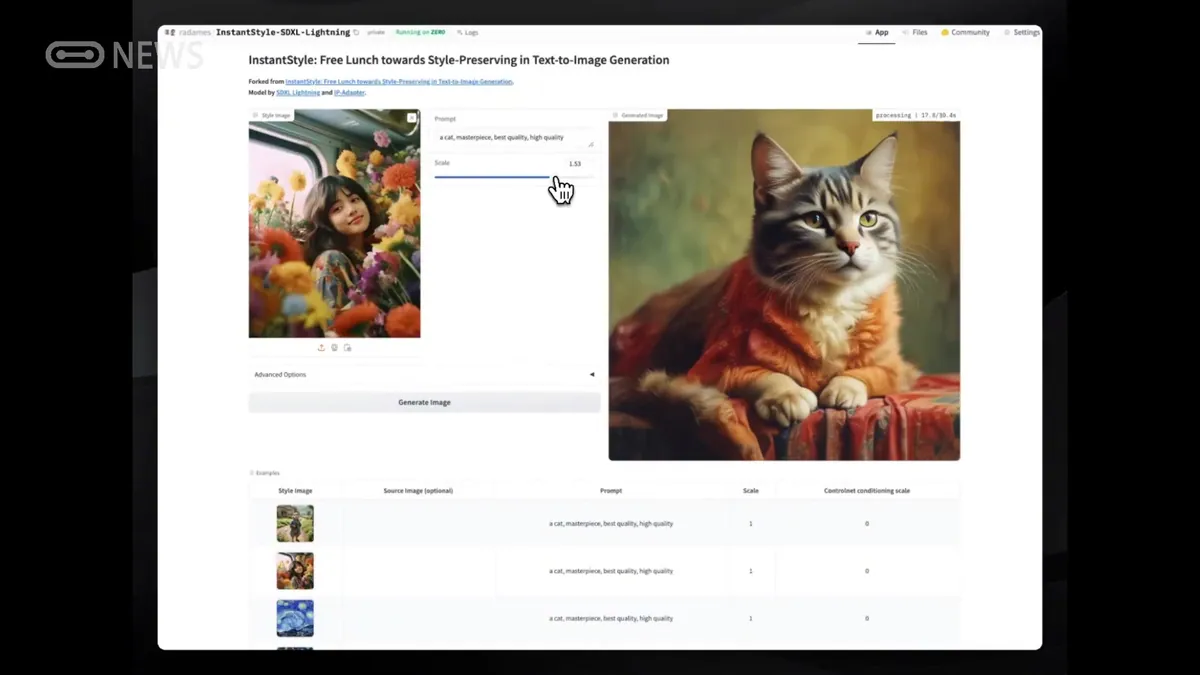Click the "Scale" column header in Examples
The image size is (1200, 675).
tap(751, 491)
